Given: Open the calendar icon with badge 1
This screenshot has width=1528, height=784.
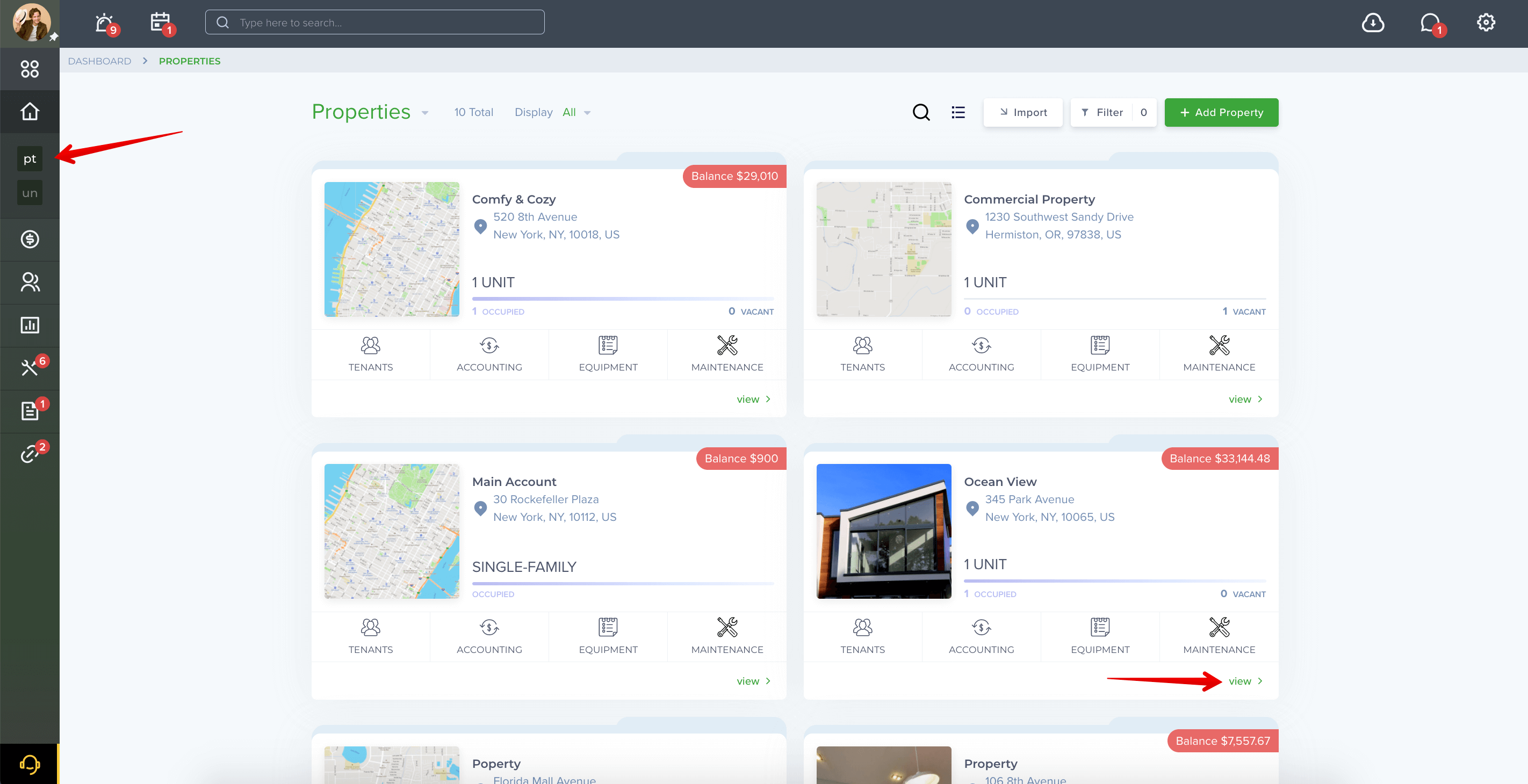Looking at the screenshot, I should [x=160, y=22].
